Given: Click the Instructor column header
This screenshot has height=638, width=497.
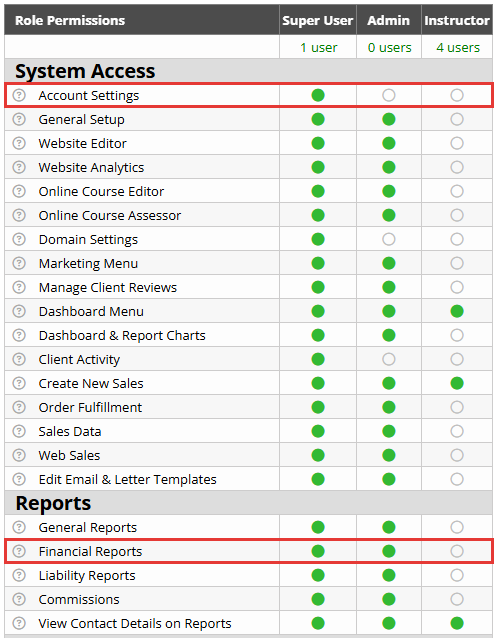Looking at the screenshot, I should click(x=457, y=20).
